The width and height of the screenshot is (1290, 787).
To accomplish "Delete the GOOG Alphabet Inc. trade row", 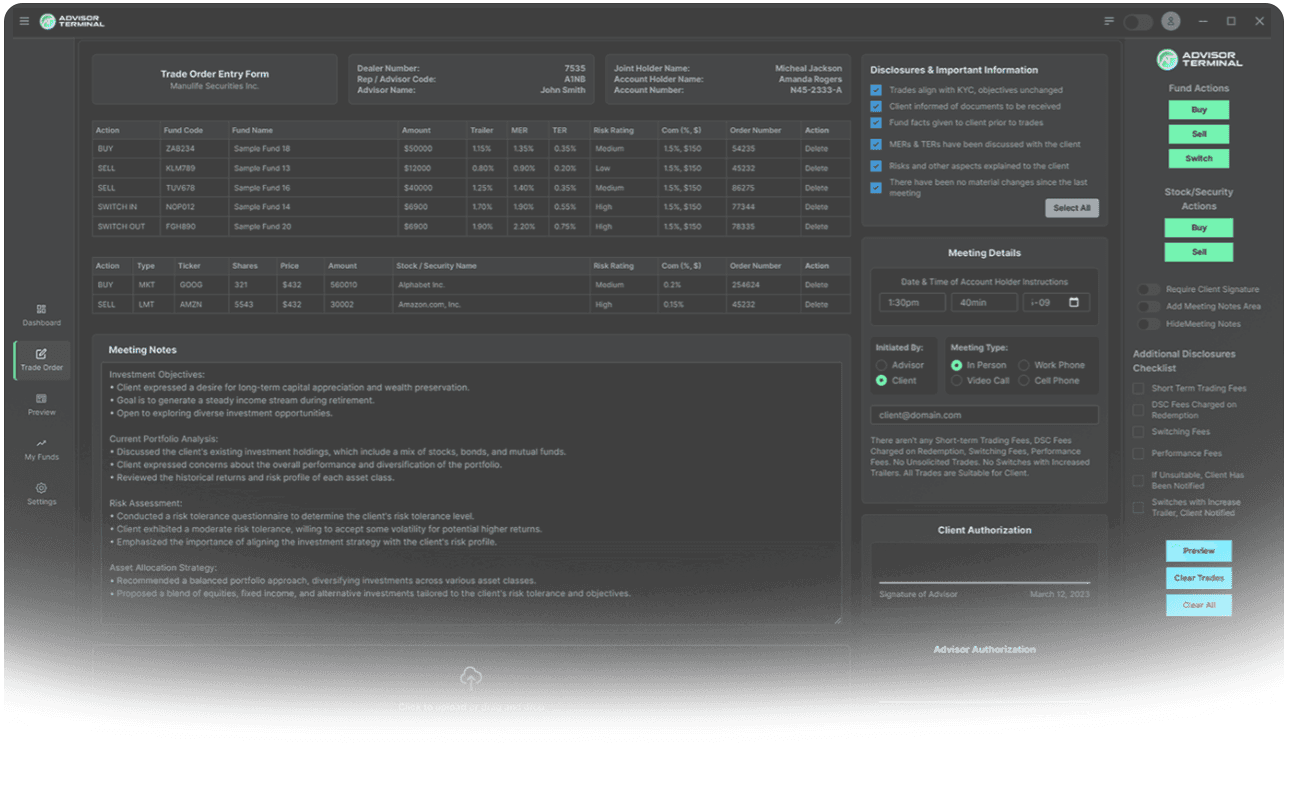I will [x=817, y=285].
